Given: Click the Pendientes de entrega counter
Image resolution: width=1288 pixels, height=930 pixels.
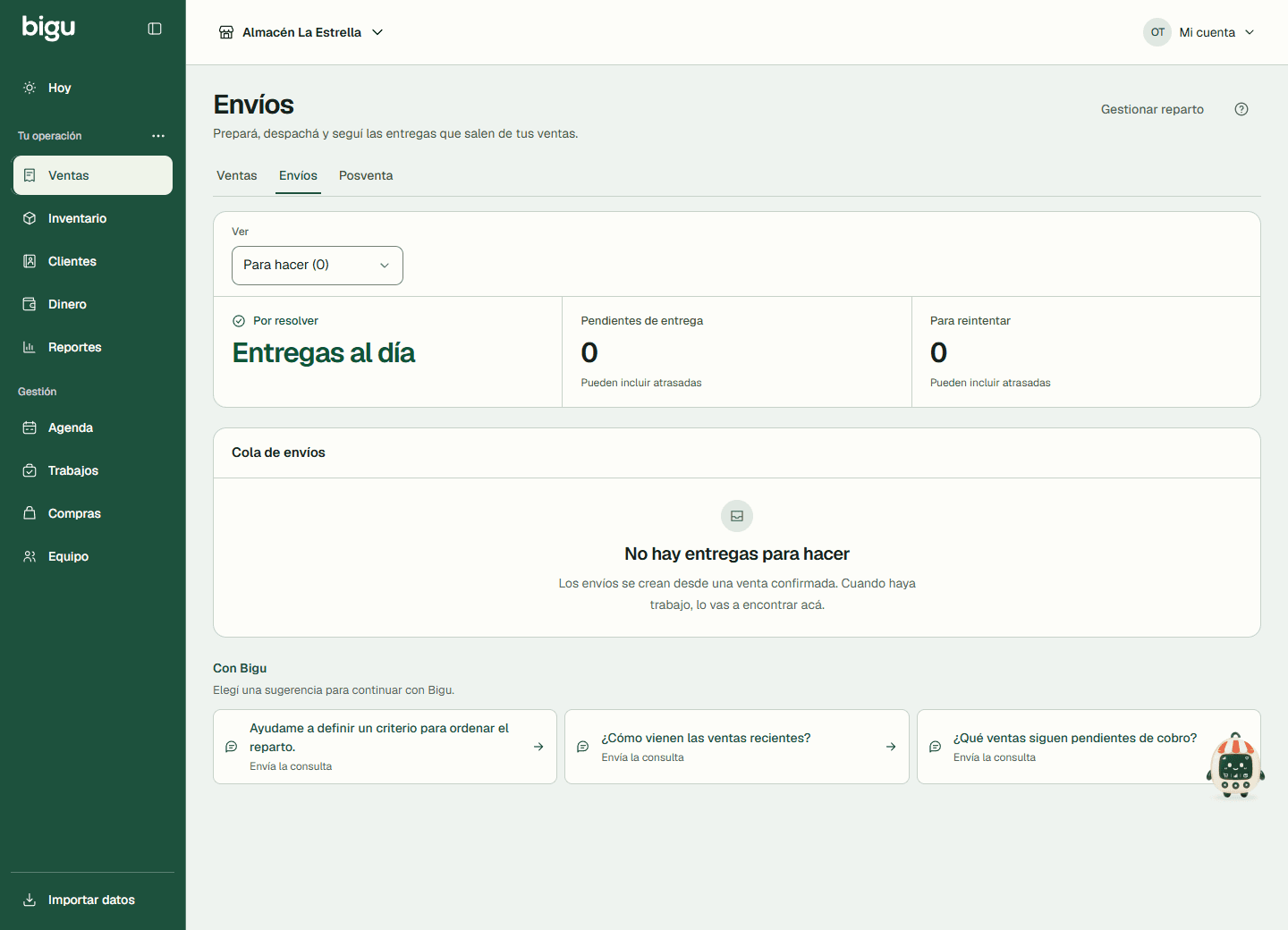Looking at the screenshot, I should pyautogui.click(x=737, y=352).
